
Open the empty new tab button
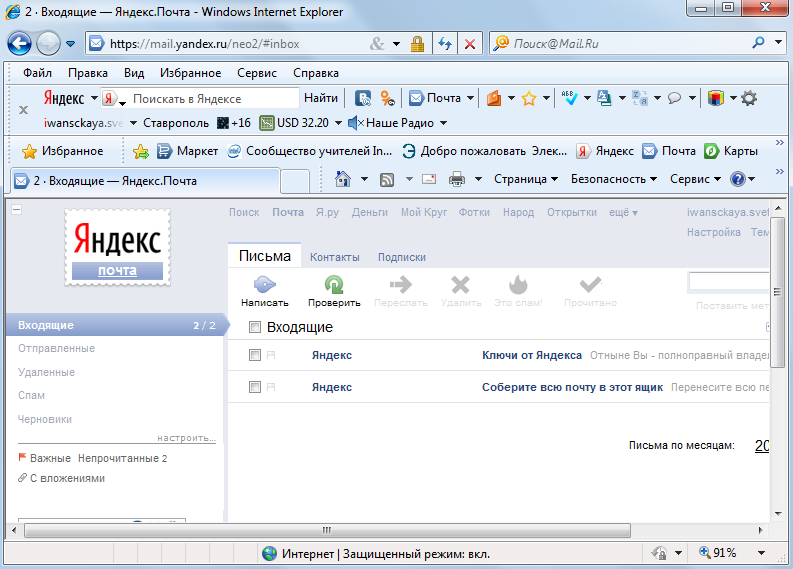point(295,181)
